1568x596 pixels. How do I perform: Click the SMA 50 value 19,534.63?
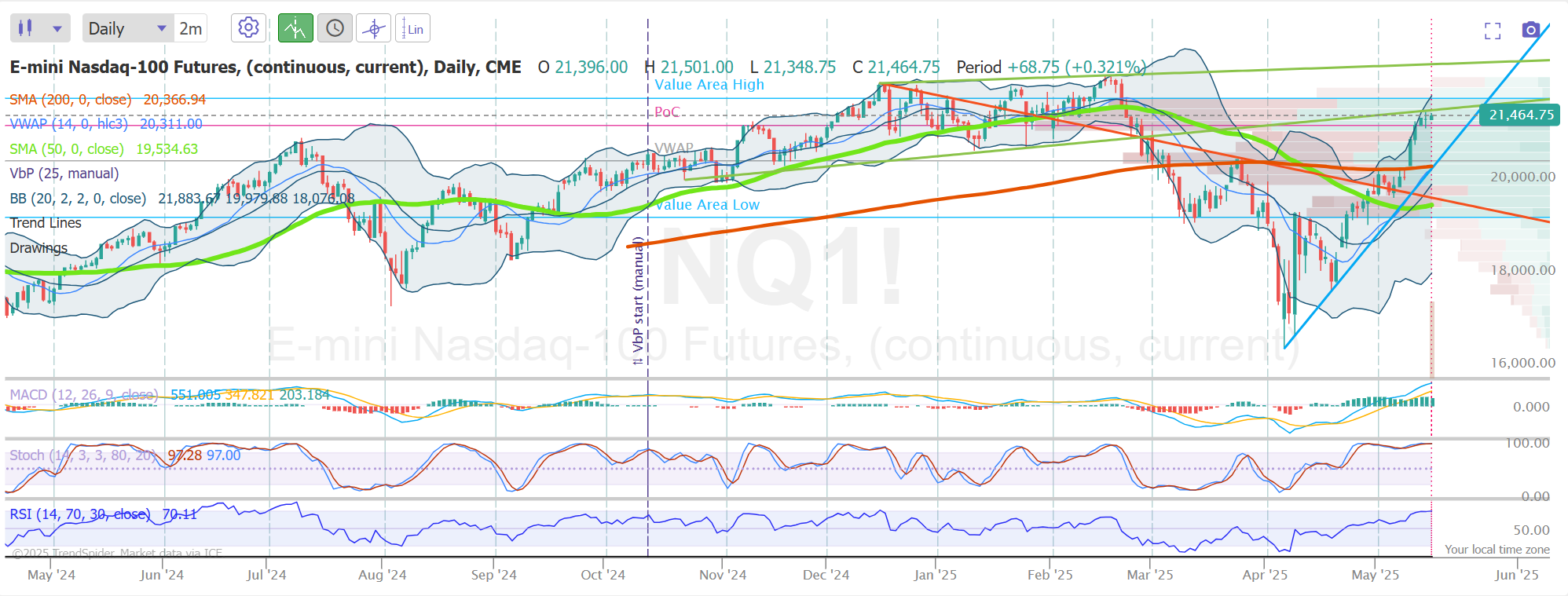click(x=167, y=149)
